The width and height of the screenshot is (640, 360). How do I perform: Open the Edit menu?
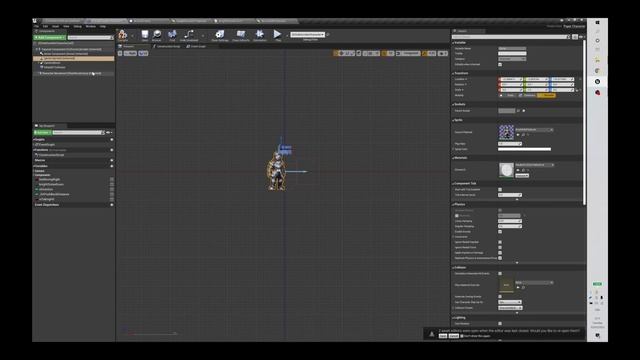click(45, 27)
